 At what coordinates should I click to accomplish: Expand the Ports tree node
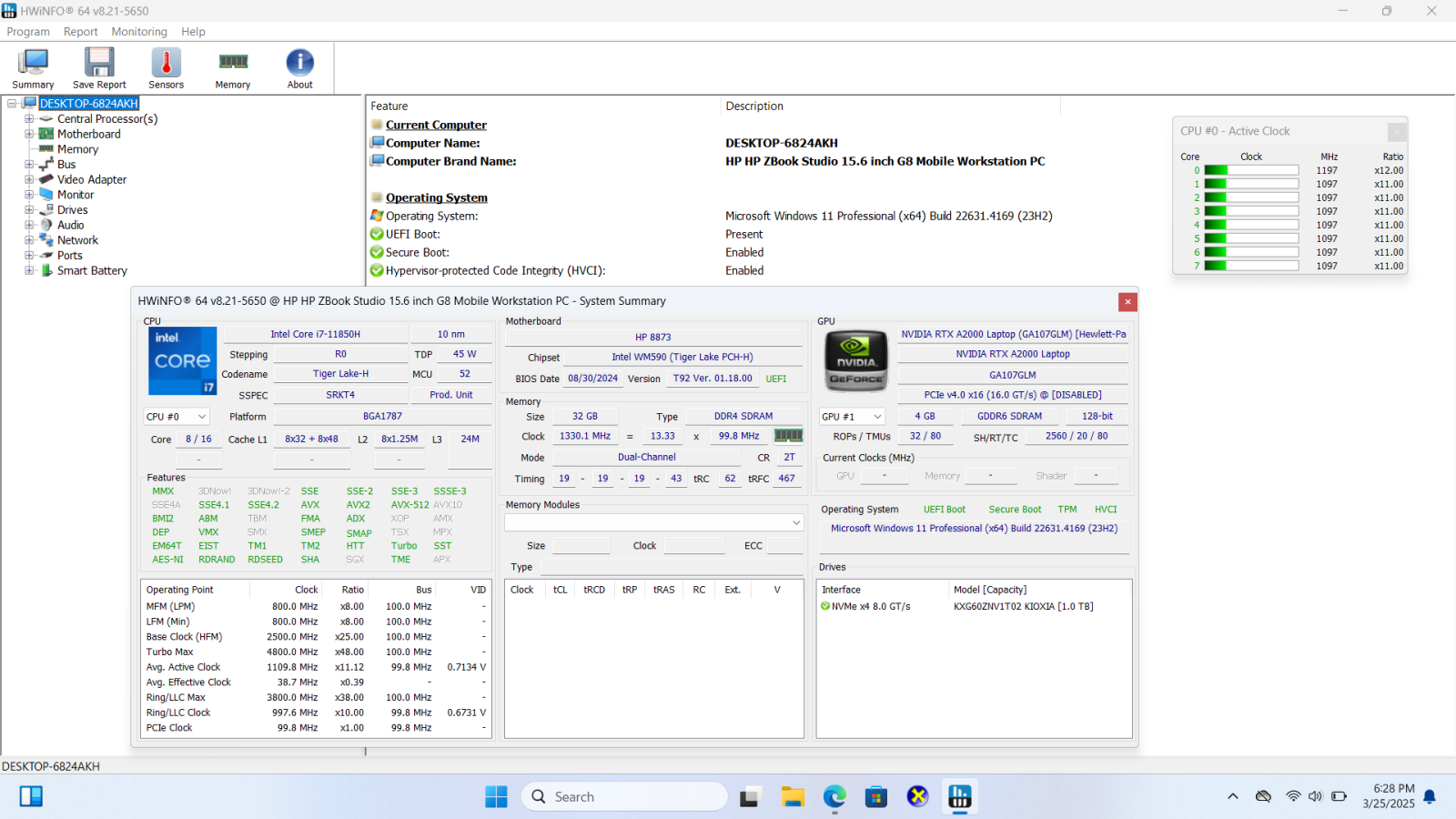[29, 256]
